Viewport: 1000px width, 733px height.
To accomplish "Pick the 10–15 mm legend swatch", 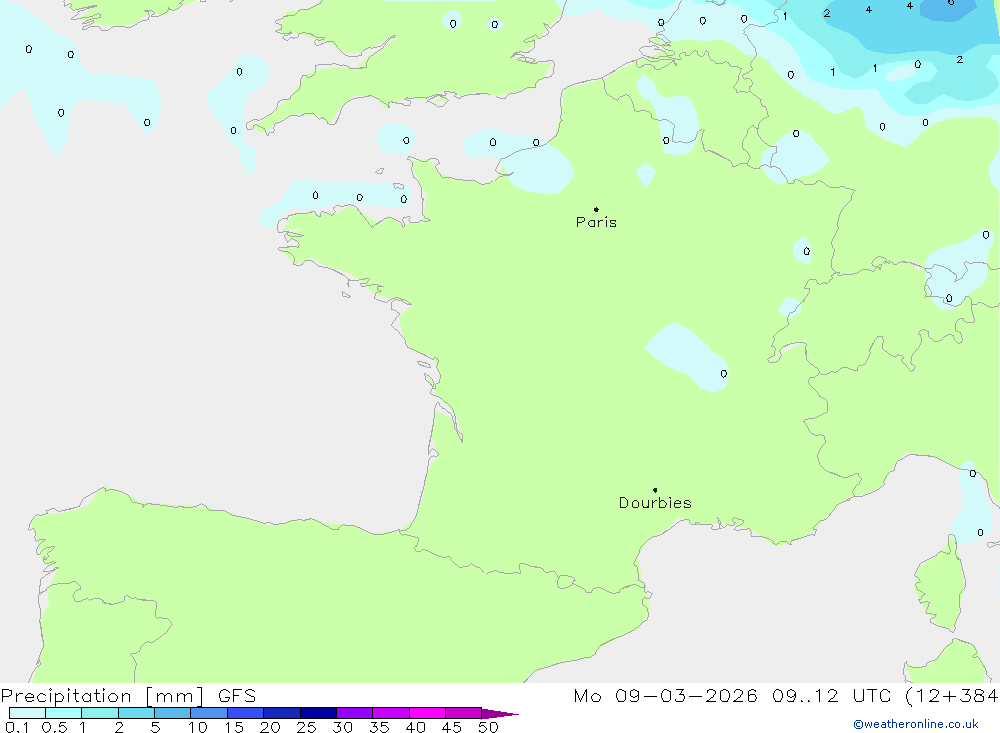I will pos(208,713).
